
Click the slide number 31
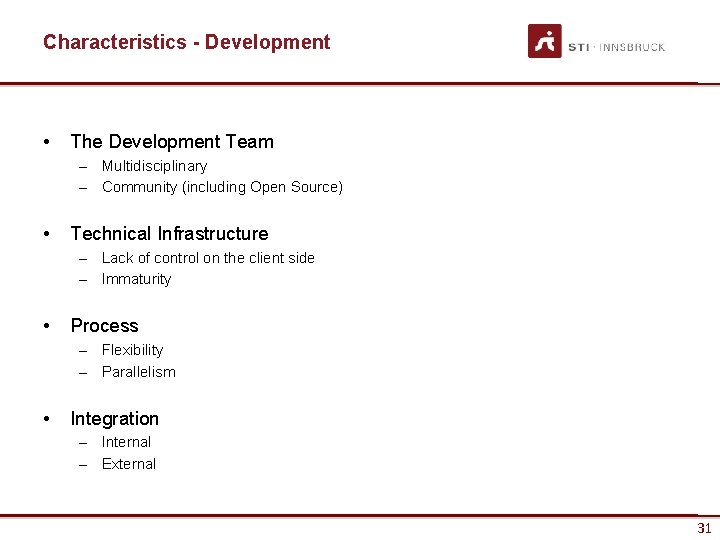(704, 528)
